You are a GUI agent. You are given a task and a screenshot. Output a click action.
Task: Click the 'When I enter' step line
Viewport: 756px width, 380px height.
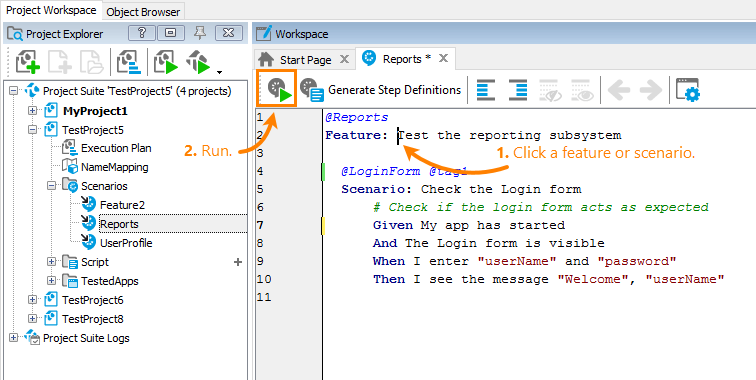[525, 261]
